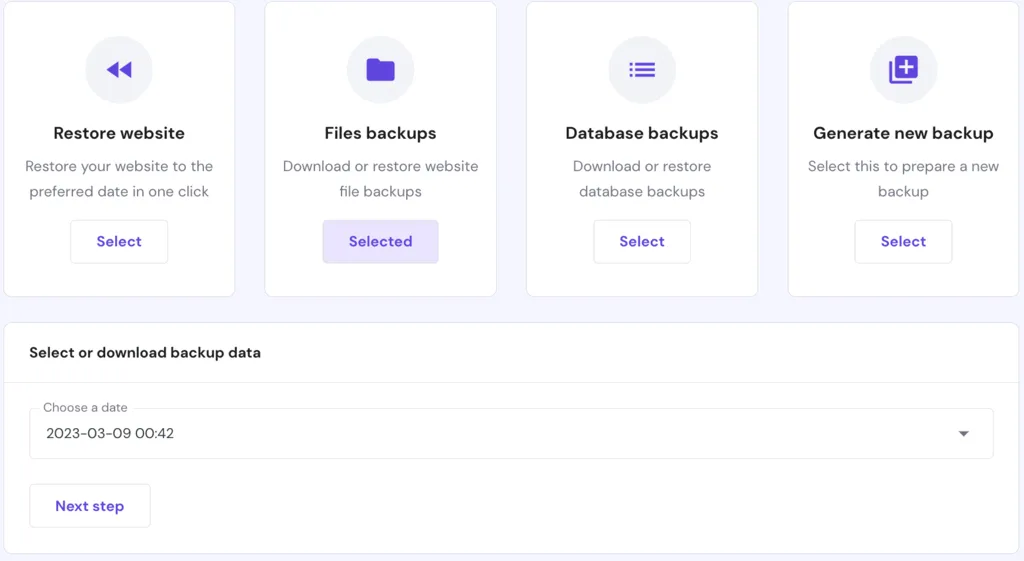Proceed with the Next step button
Viewport: 1024px width, 561px height.
(90, 505)
